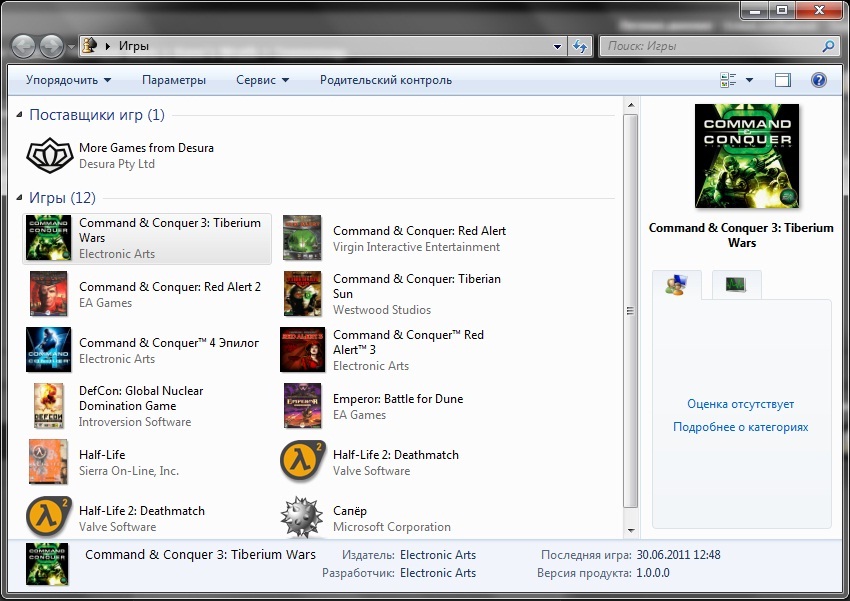Click the search magnifier icon

[x=828, y=47]
